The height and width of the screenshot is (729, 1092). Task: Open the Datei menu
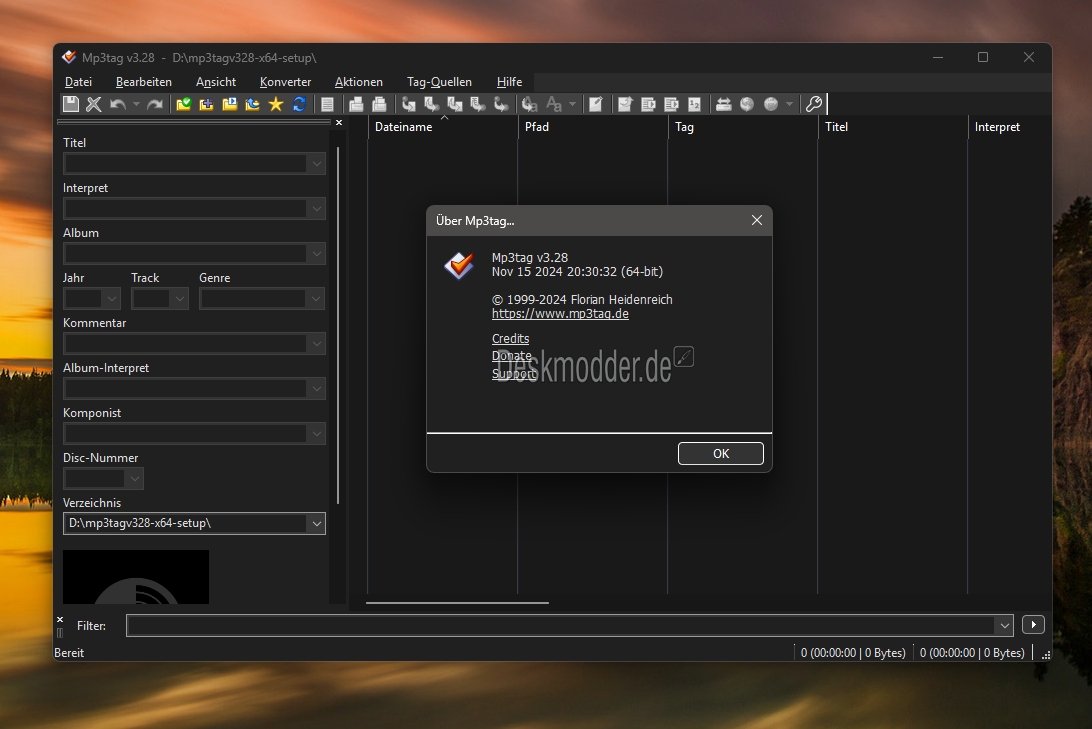tap(78, 81)
